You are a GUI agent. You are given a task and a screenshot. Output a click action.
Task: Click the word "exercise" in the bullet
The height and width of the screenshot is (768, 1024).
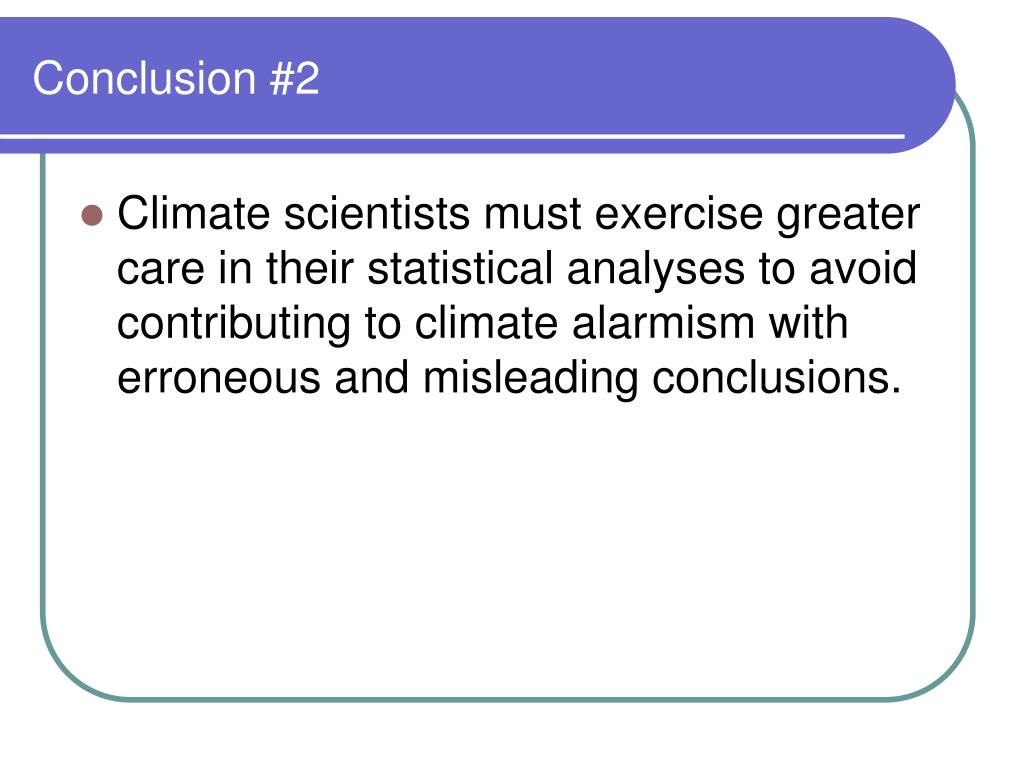(x=679, y=213)
